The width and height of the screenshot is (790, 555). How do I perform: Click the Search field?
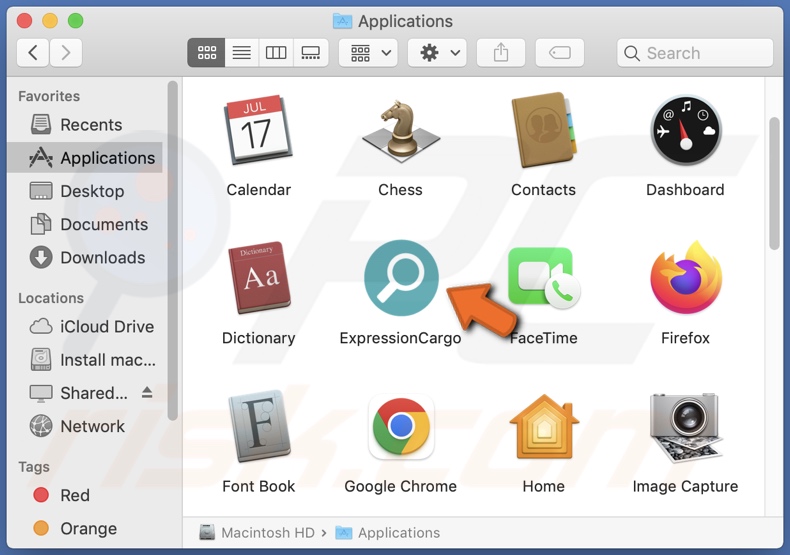(x=695, y=53)
